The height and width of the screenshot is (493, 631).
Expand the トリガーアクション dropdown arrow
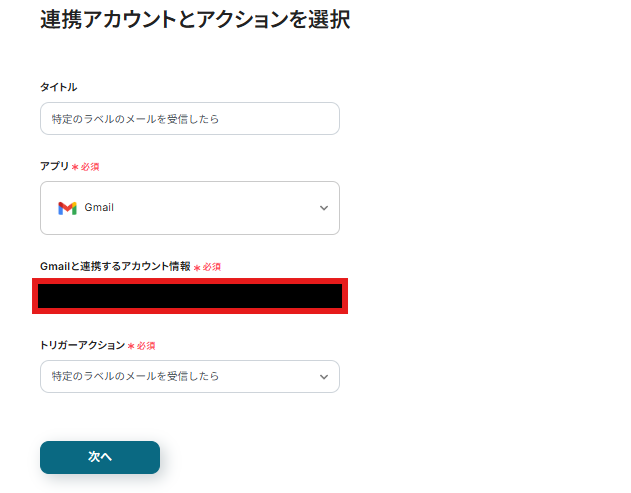click(x=323, y=377)
